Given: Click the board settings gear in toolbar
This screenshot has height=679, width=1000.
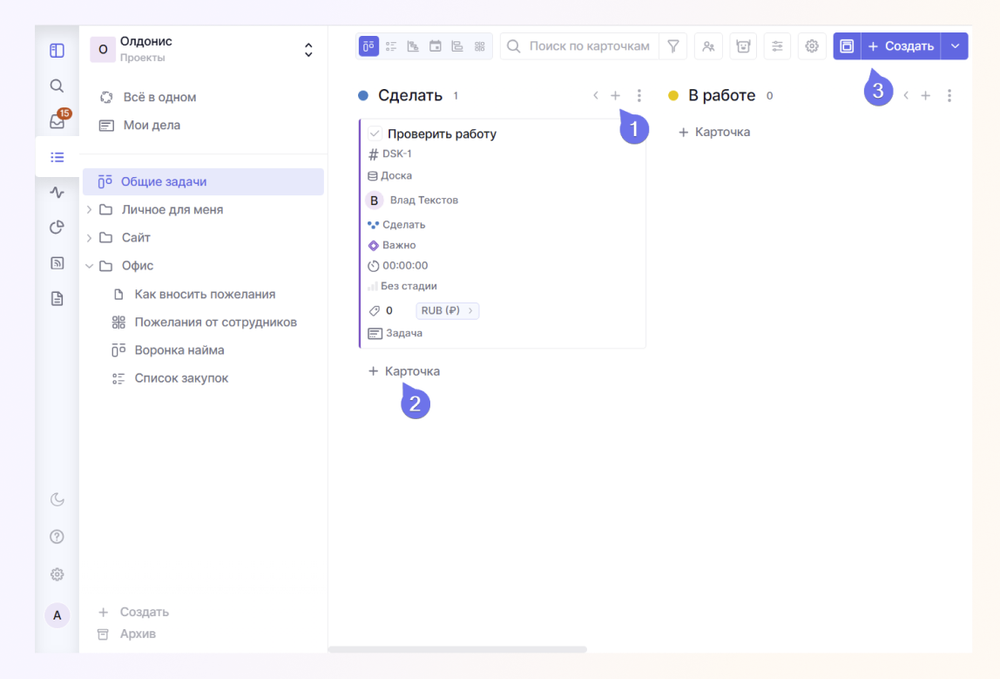Looking at the screenshot, I should point(811,46).
